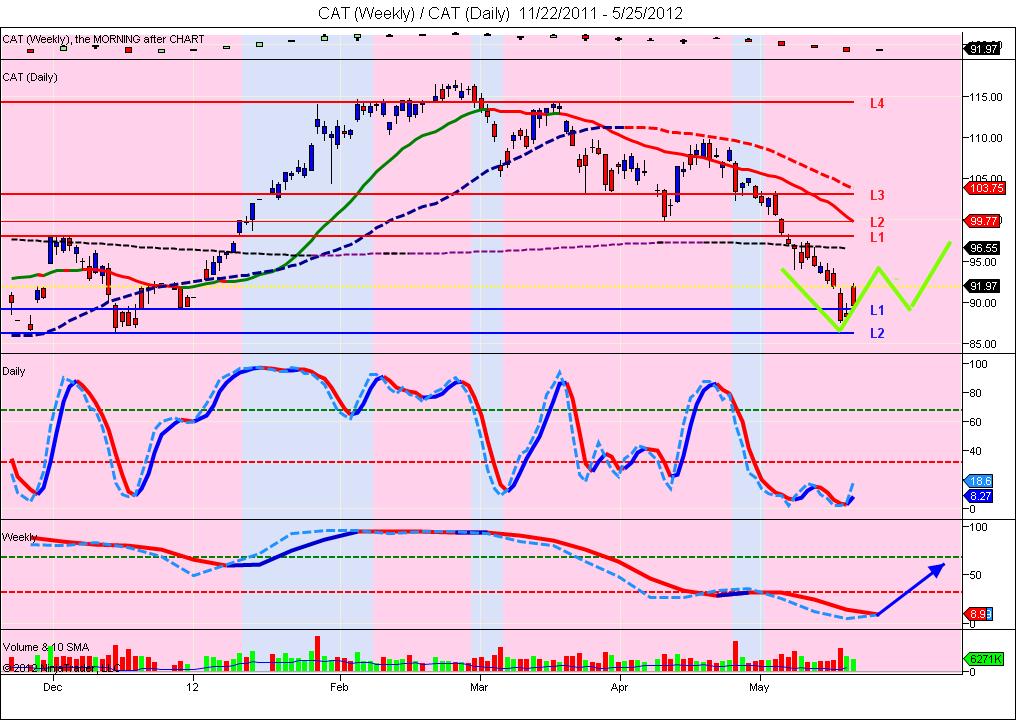Click the Dec label on the date axis

pos(52,687)
